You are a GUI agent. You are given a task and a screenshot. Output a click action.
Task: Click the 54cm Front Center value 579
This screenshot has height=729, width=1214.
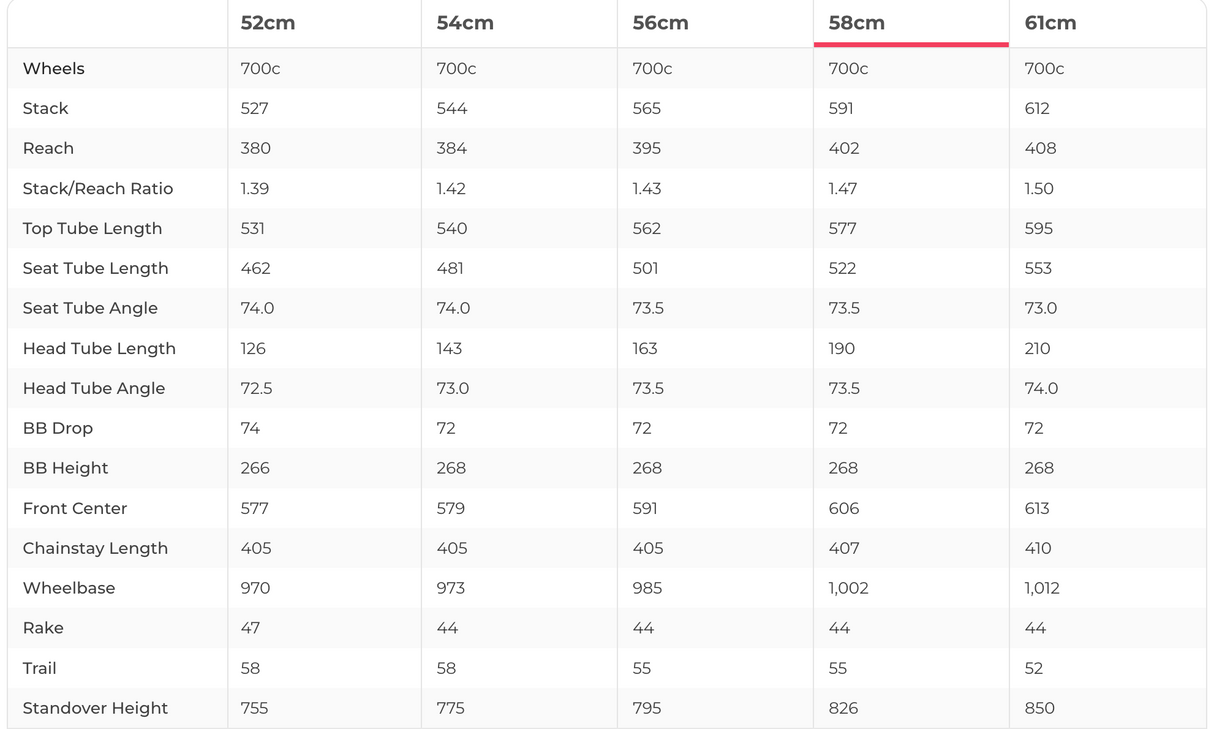click(x=450, y=508)
